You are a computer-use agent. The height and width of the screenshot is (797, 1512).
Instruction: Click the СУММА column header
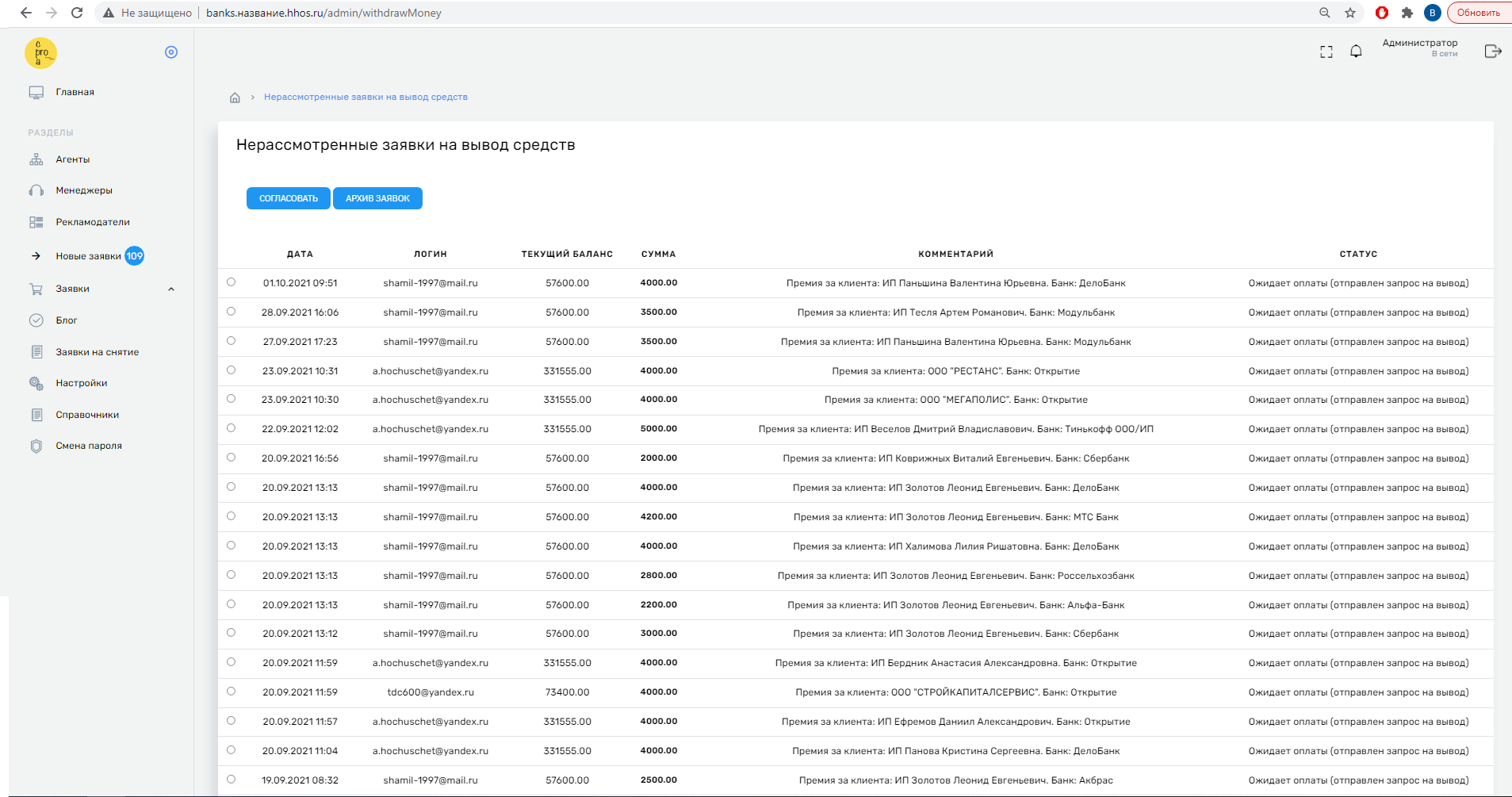point(659,255)
